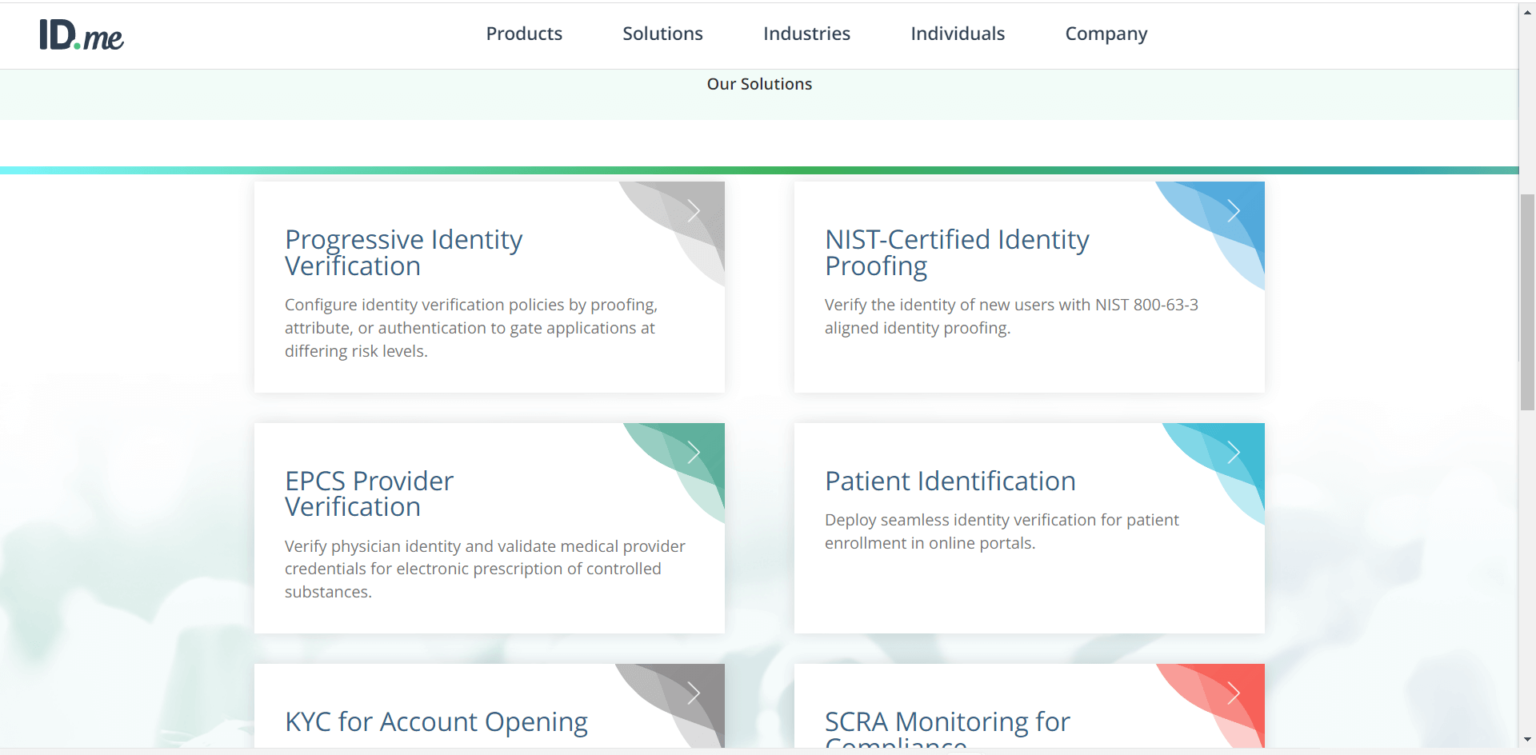
Task: Open the Products menu
Action: tap(524, 33)
